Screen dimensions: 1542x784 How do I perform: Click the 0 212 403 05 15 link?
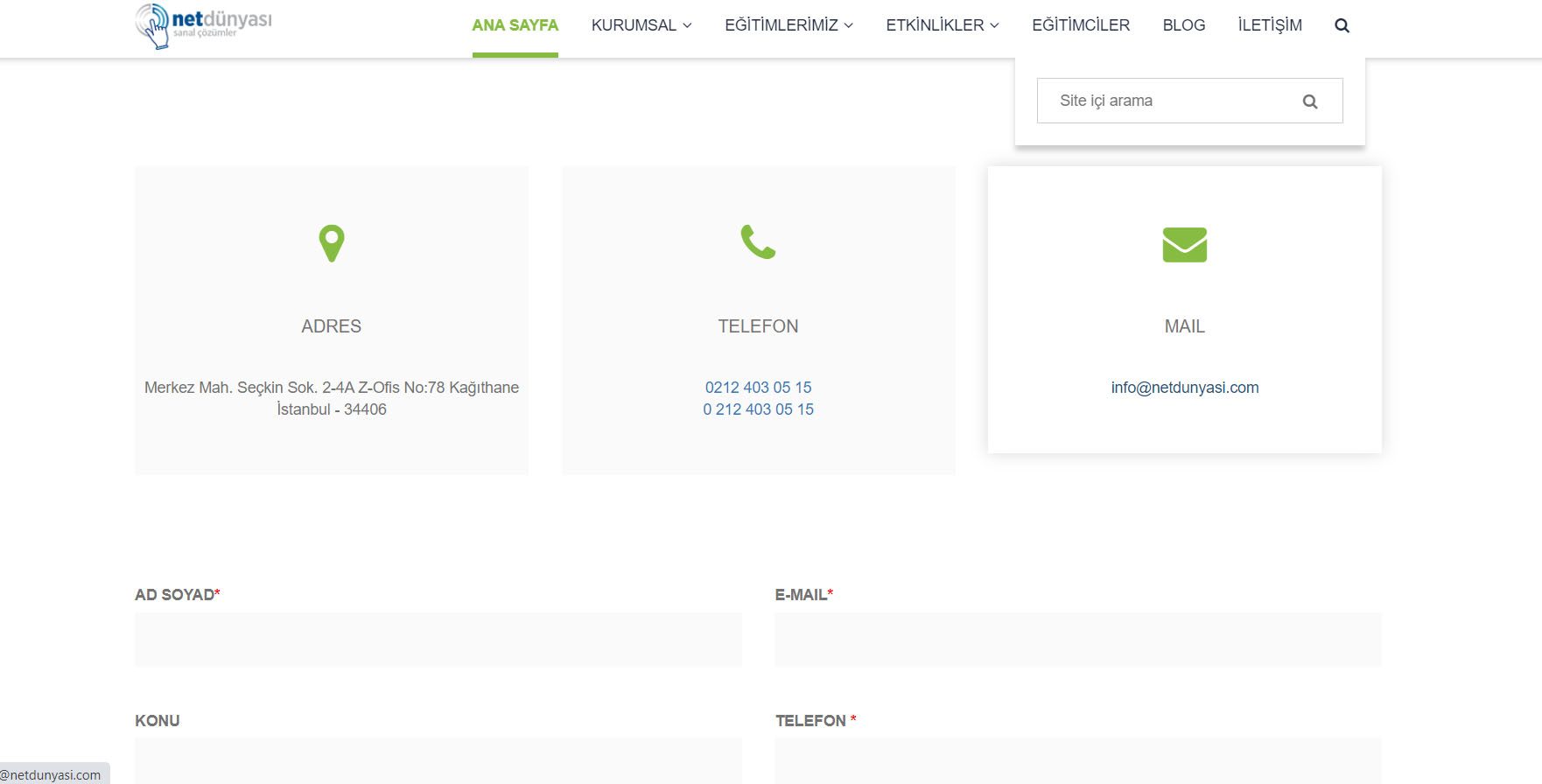click(759, 409)
